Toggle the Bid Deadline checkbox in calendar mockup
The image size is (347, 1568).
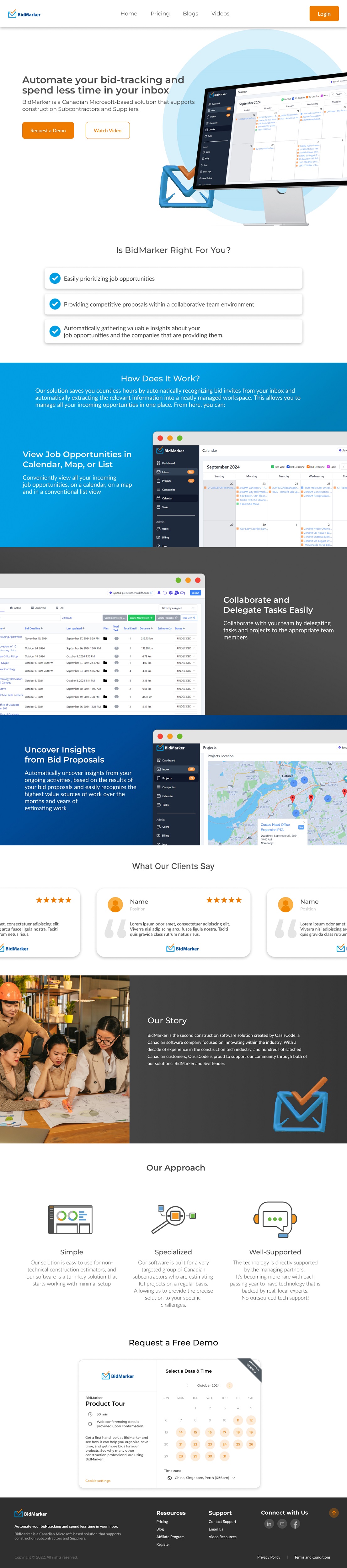[308, 467]
